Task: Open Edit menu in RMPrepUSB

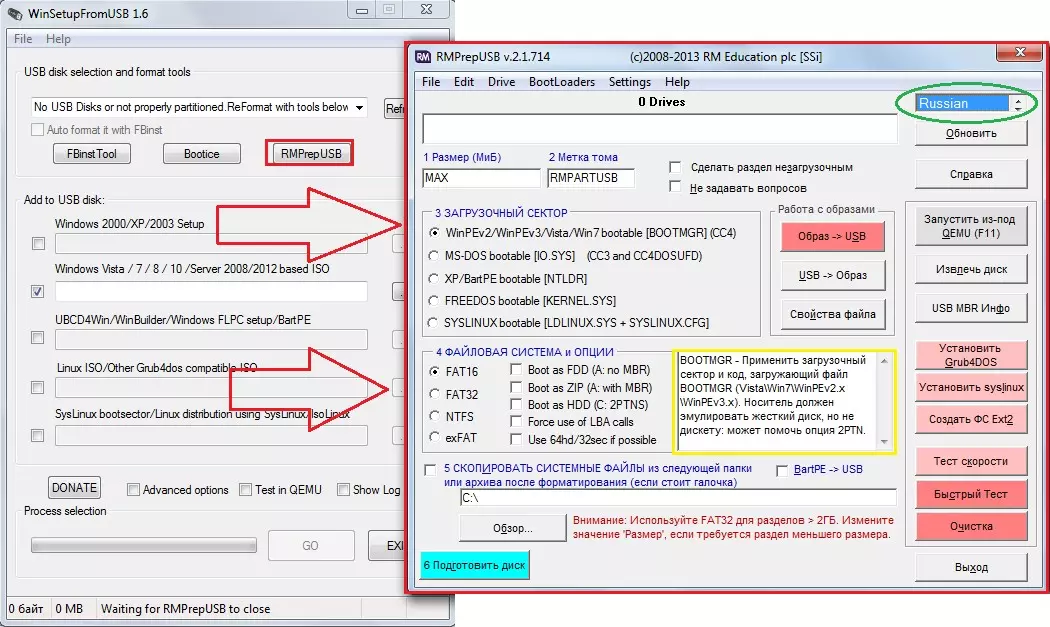Action: (463, 82)
